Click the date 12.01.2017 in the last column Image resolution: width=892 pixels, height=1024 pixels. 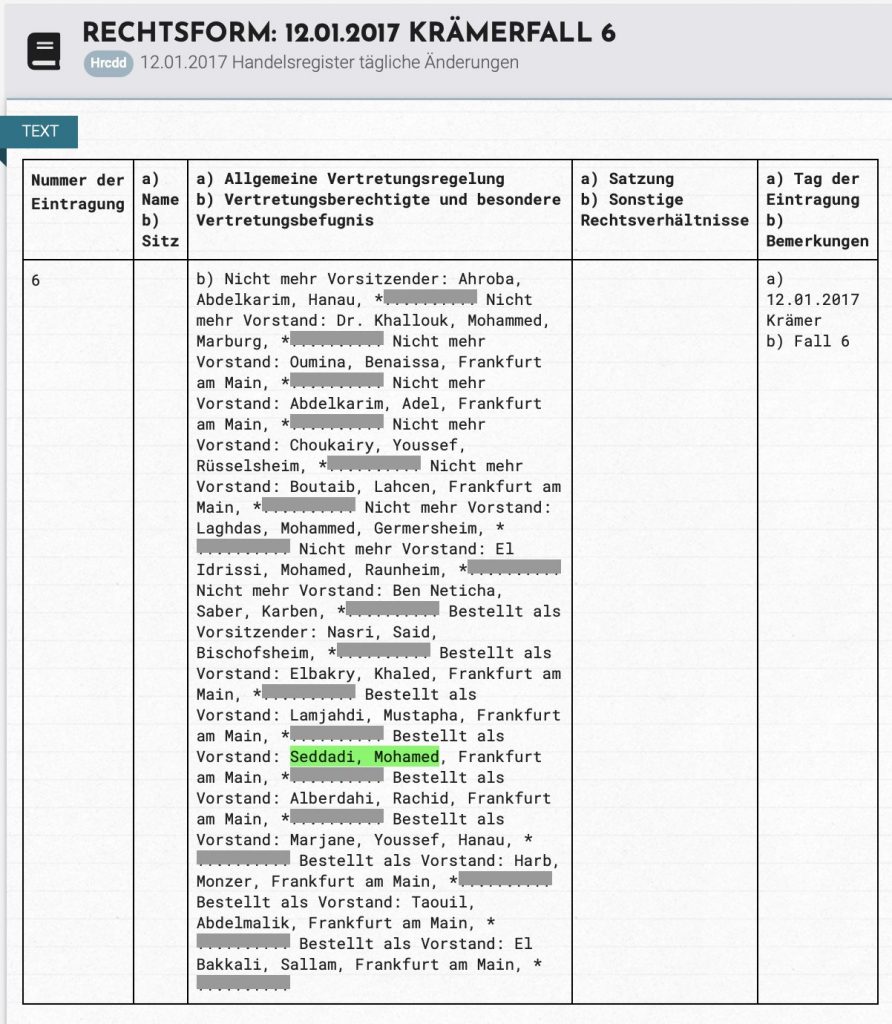tap(812, 300)
